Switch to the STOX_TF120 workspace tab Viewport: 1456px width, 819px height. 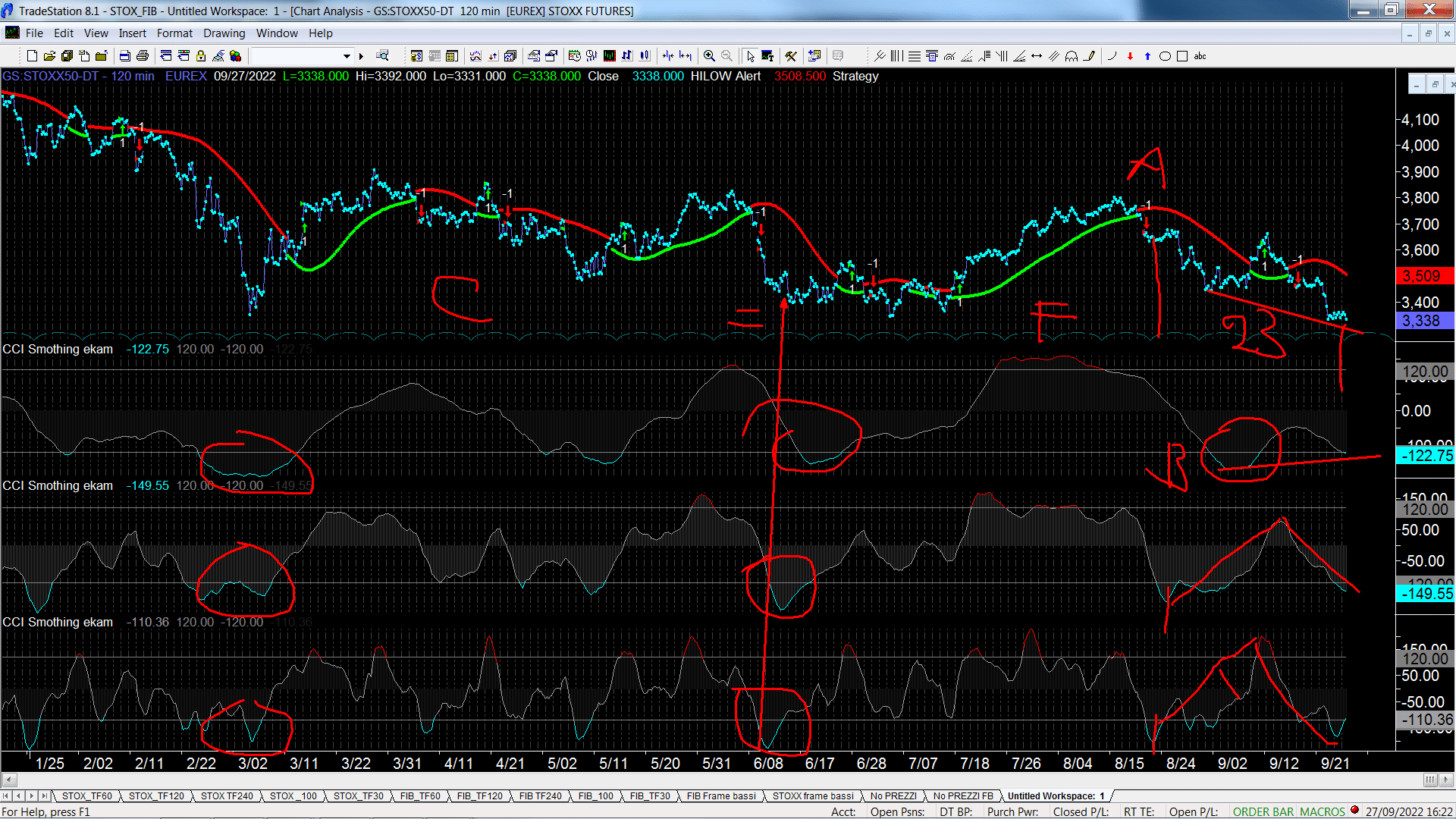point(156,796)
